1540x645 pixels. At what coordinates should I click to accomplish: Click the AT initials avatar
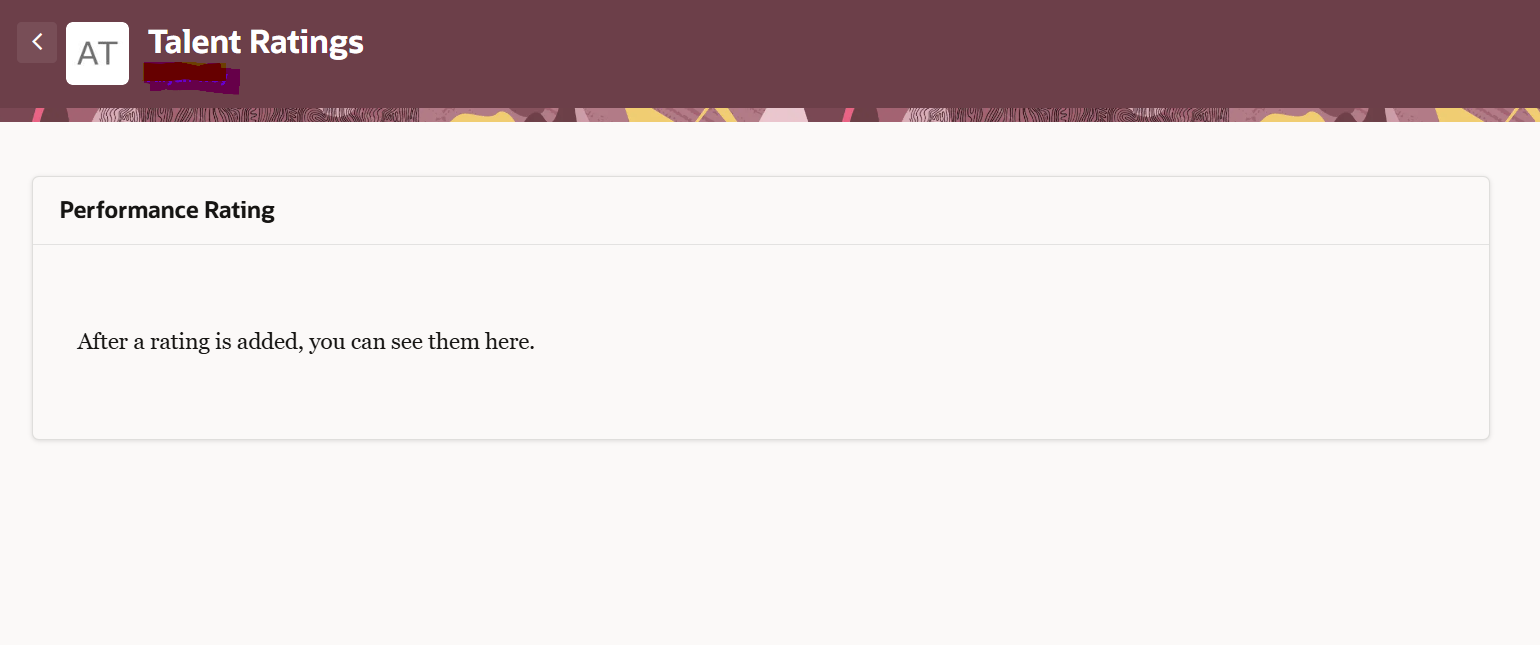tap(97, 53)
